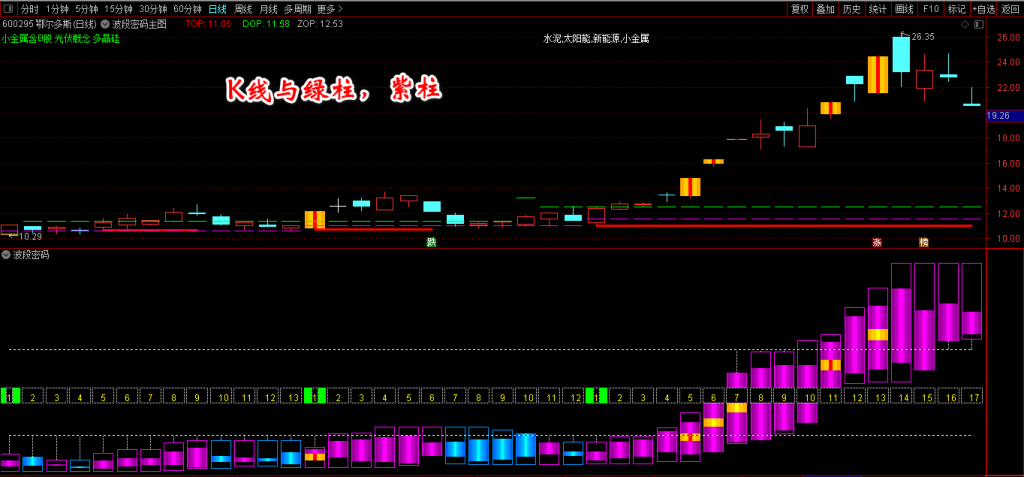Click the 10.29 low price label

click(x=29, y=236)
